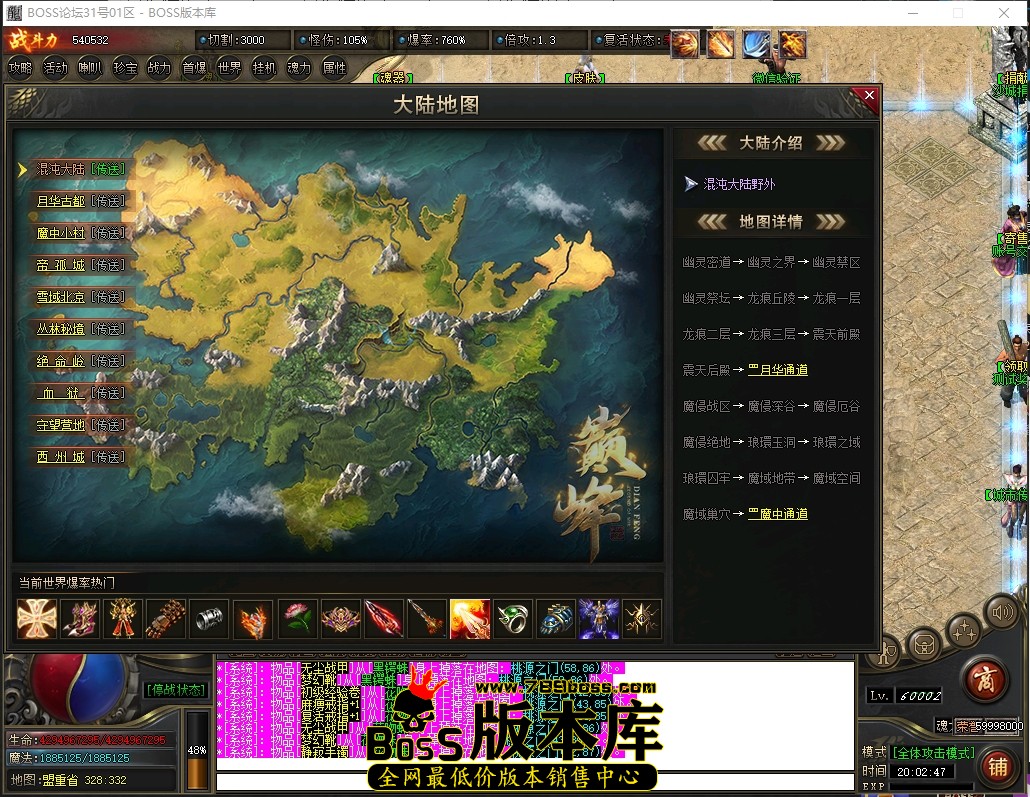This screenshot has width=1030, height=797.
Task: Teleport to 绝命岭
Action: (x=108, y=361)
